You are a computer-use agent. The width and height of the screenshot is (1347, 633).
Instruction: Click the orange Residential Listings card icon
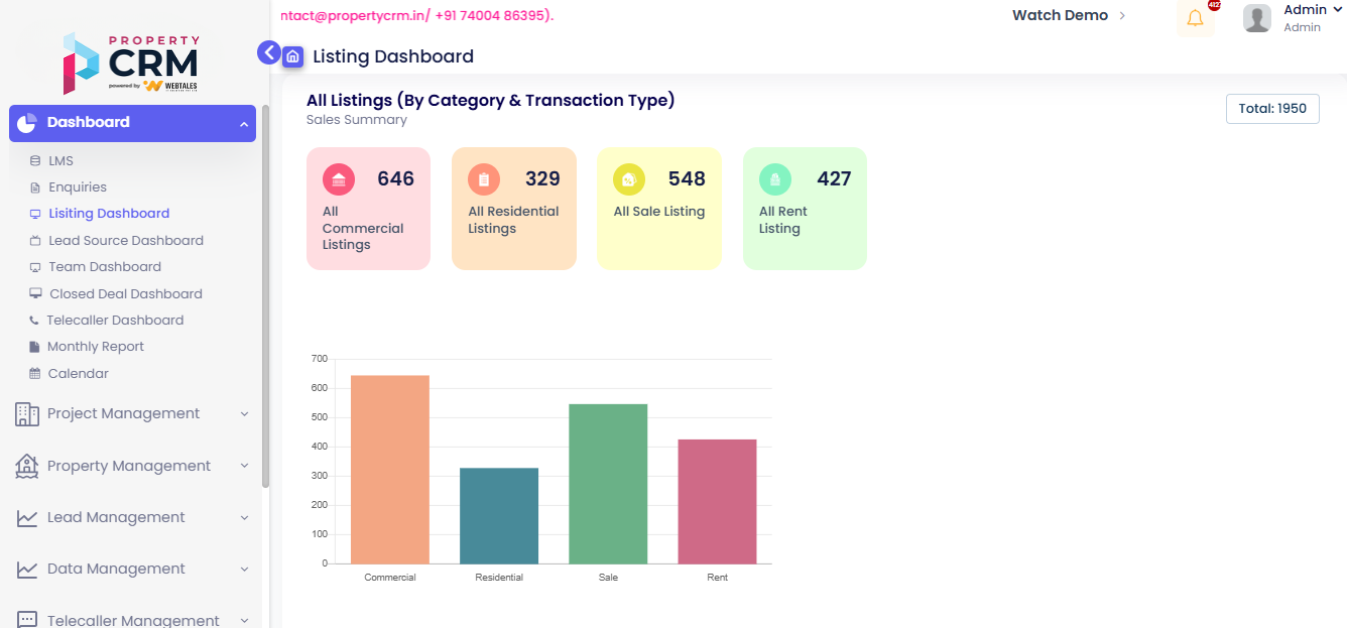click(484, 180)
